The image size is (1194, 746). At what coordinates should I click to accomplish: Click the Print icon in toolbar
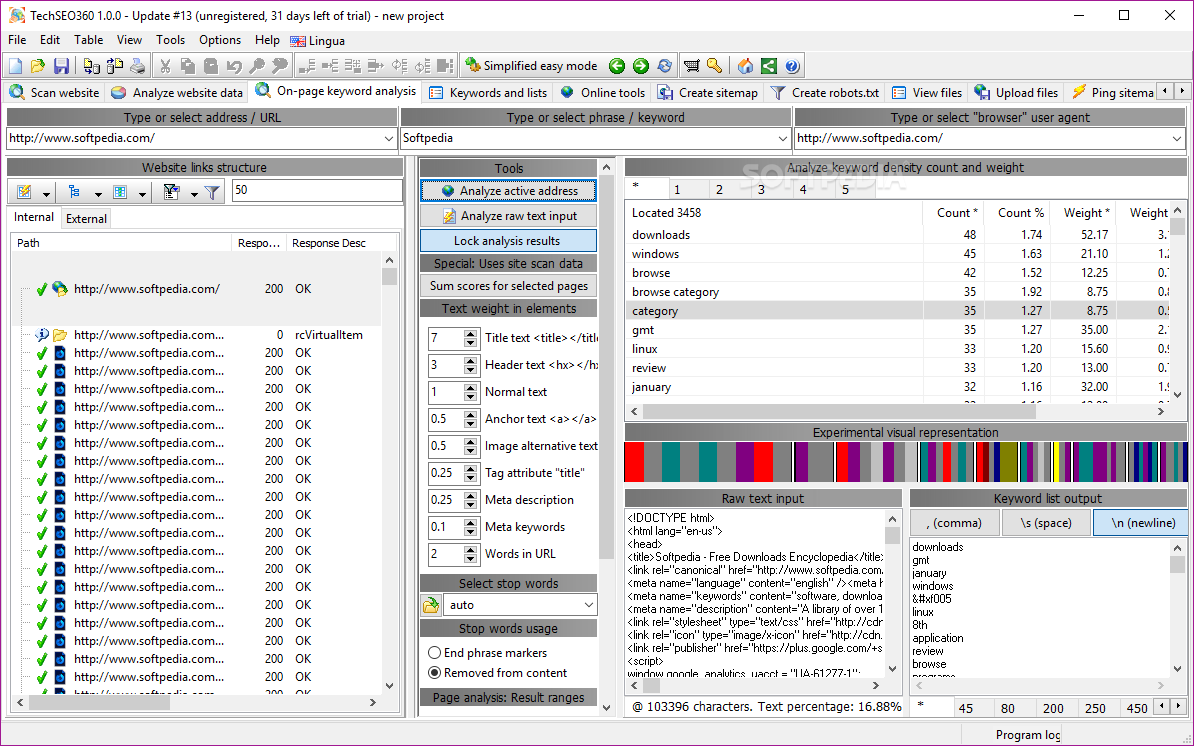138,66
